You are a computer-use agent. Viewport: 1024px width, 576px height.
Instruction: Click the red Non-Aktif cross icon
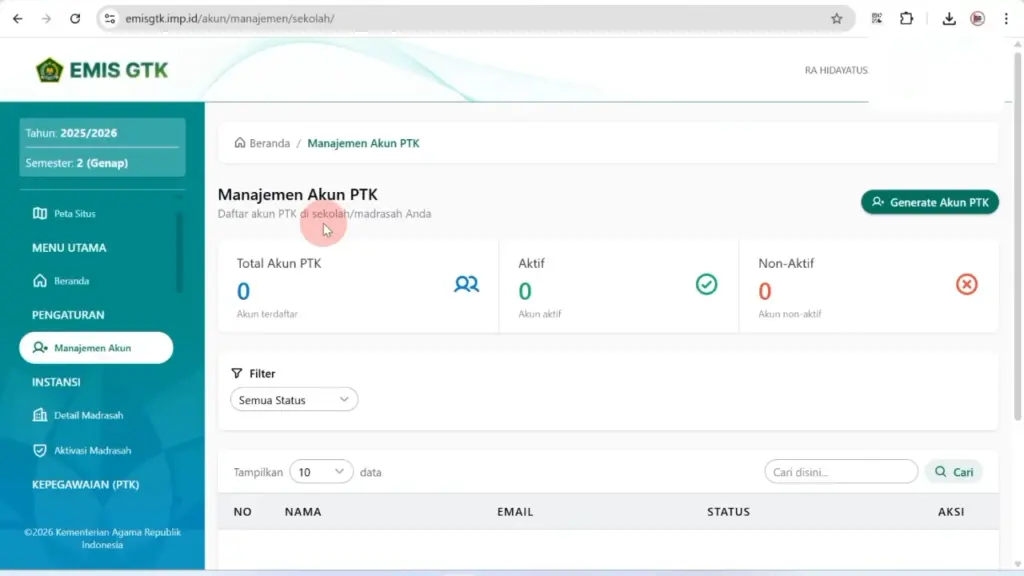click(x=966, y=285)
